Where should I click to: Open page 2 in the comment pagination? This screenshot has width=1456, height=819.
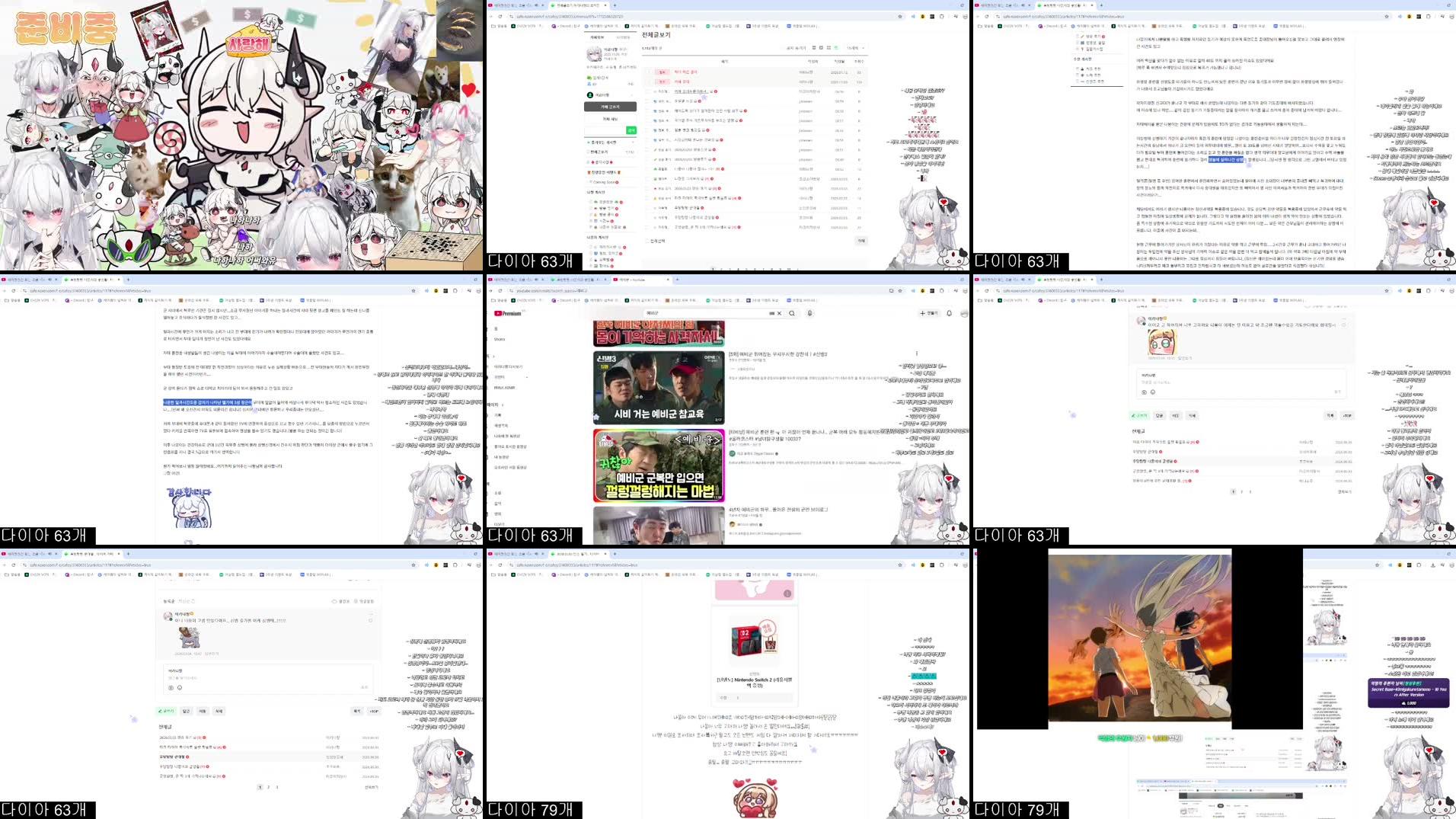268,787
